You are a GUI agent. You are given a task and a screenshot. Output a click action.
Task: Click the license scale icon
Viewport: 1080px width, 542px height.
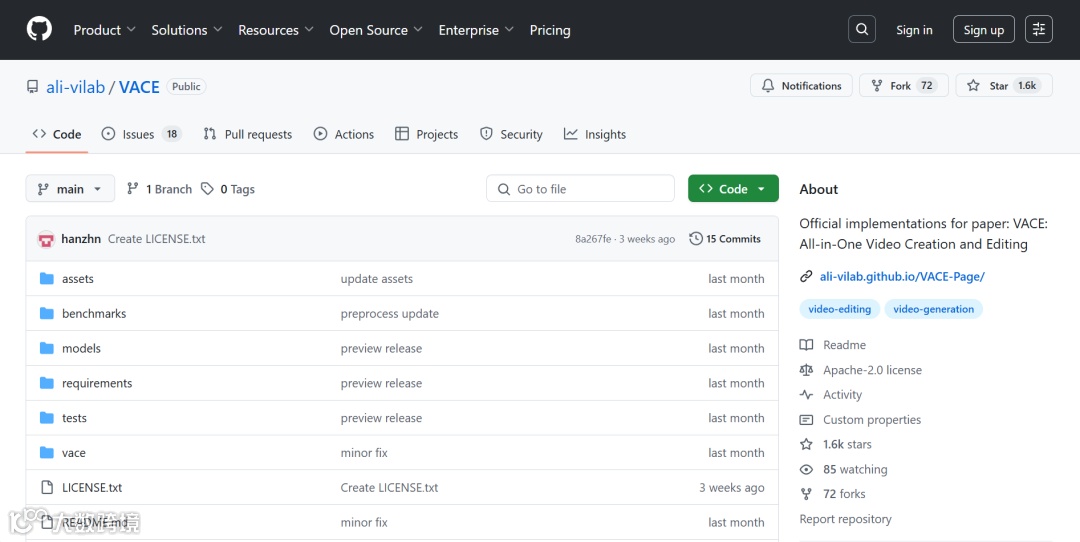[806, 370]
